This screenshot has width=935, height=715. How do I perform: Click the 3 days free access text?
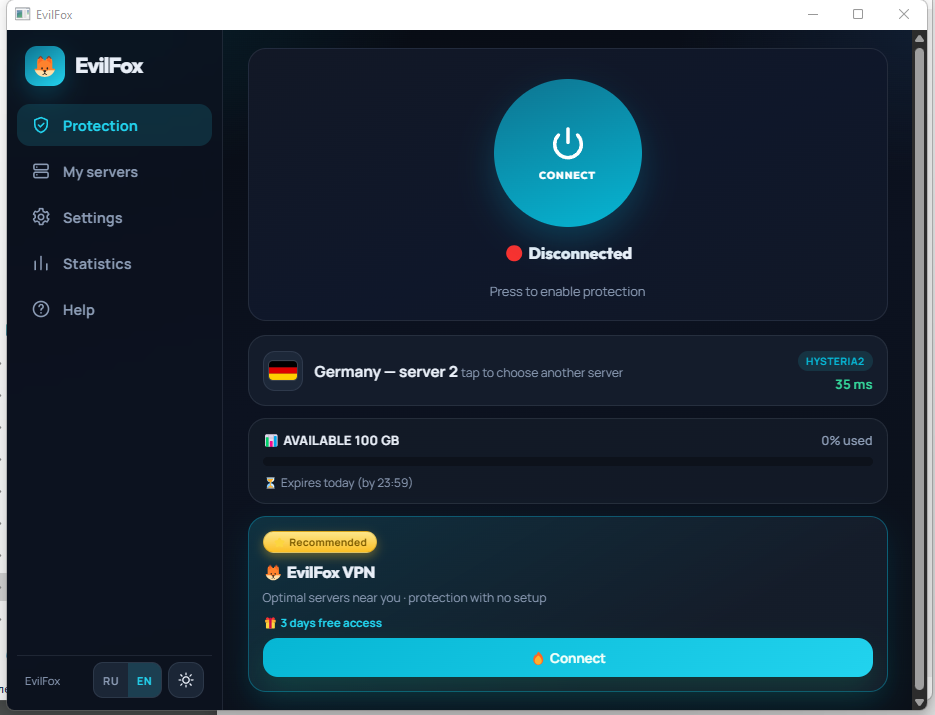click(x=331, y=623)
